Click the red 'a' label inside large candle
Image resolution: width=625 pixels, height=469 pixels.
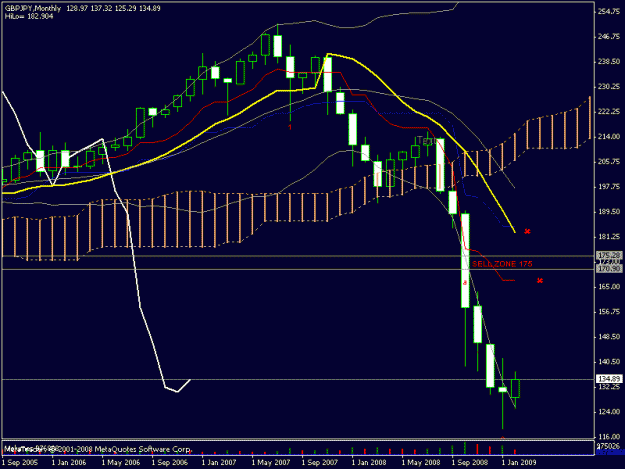point(464,283)
